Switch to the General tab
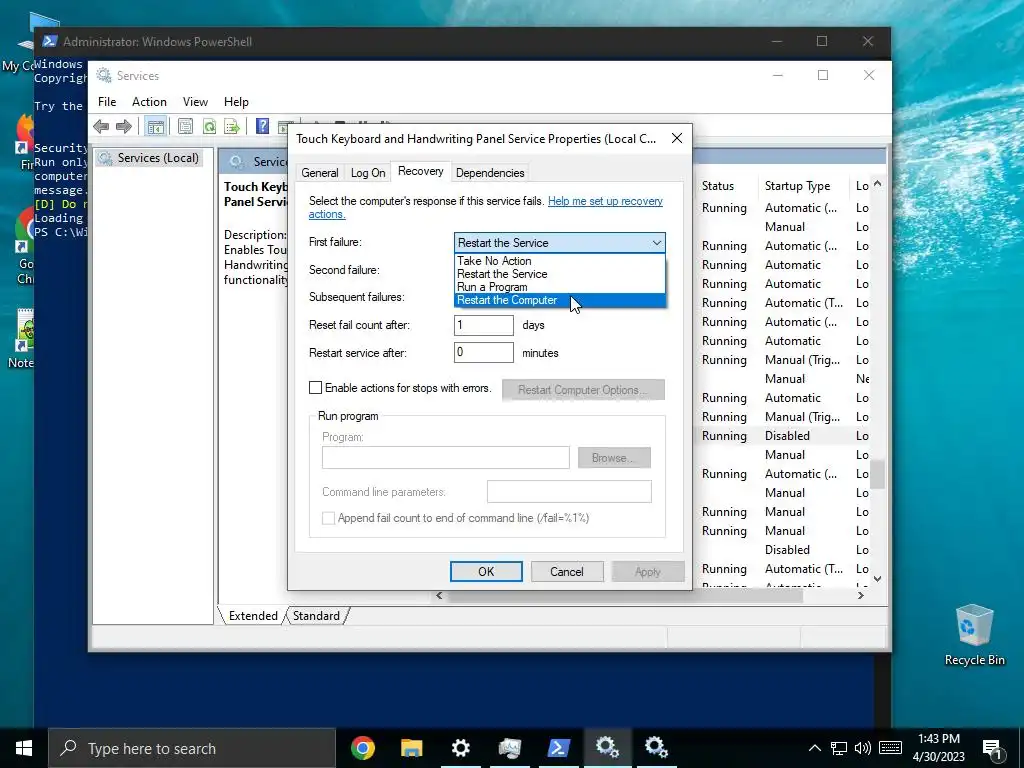The width and height of the screenshot is (1024, 768). [x=320, y=173]
